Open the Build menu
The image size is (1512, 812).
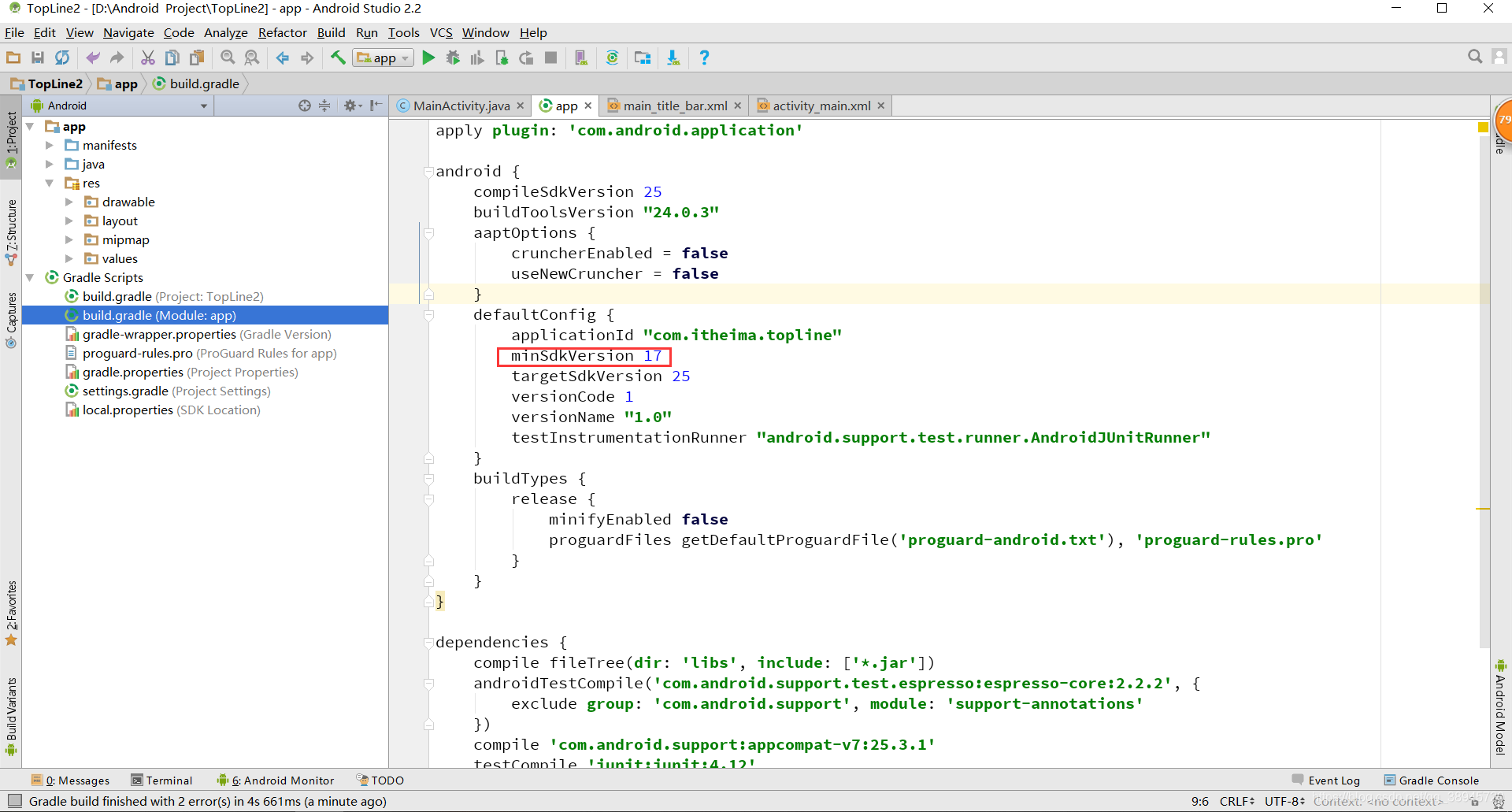point(331,32)
